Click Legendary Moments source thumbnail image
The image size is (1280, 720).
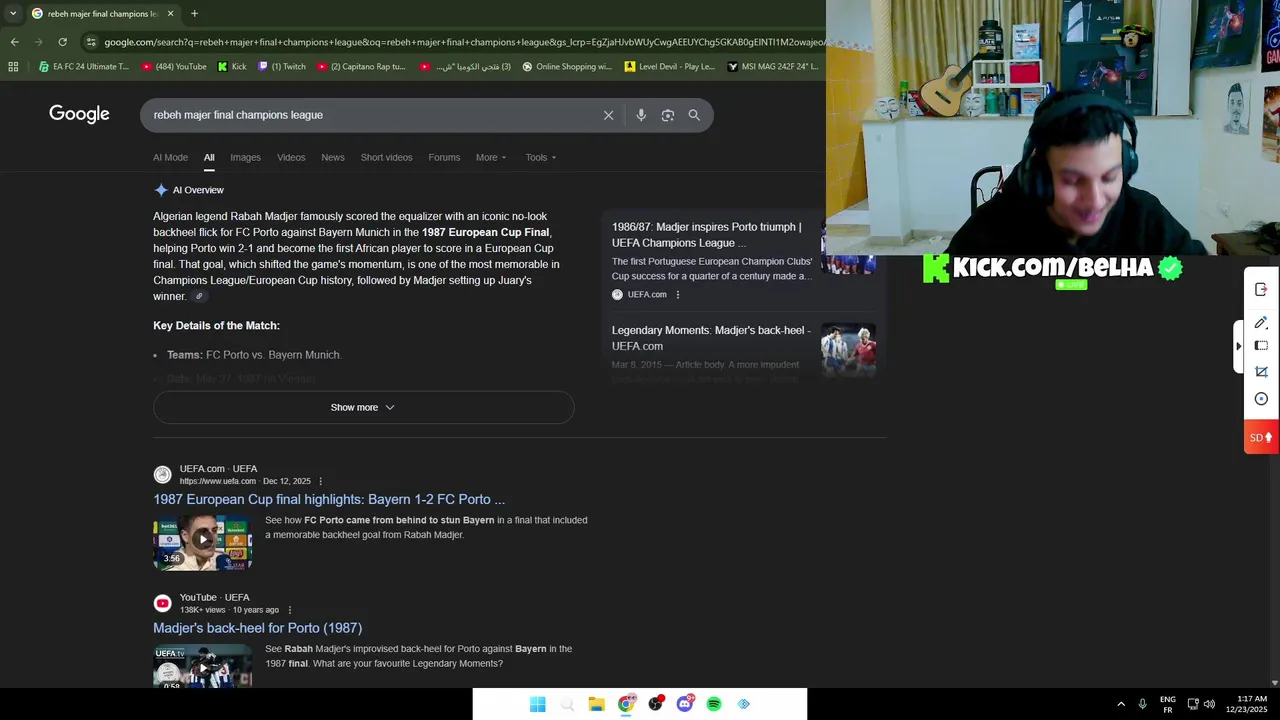pyautogui.click(x=848, y=349)
